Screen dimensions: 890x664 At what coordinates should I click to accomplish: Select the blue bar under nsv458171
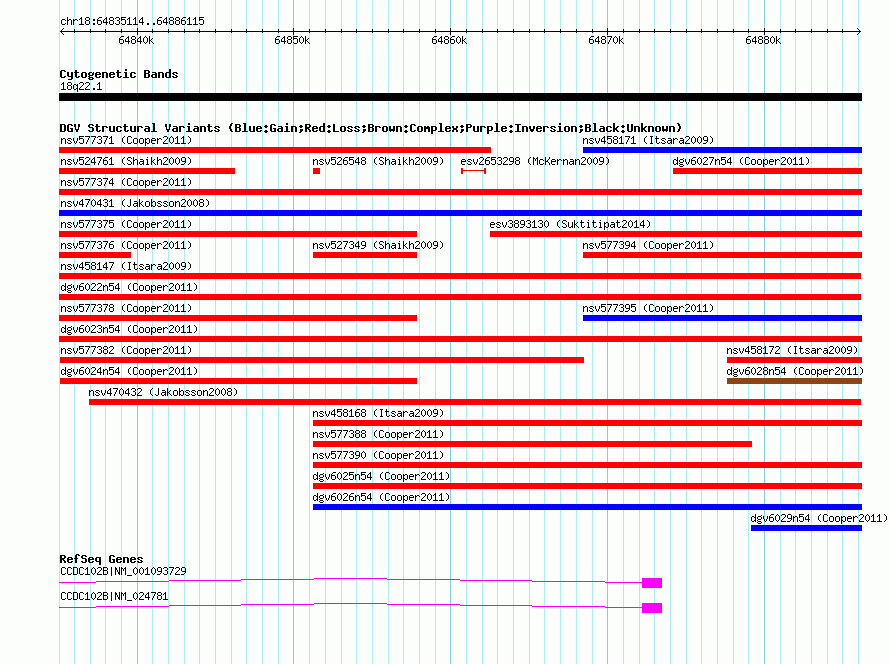[722, 150]
